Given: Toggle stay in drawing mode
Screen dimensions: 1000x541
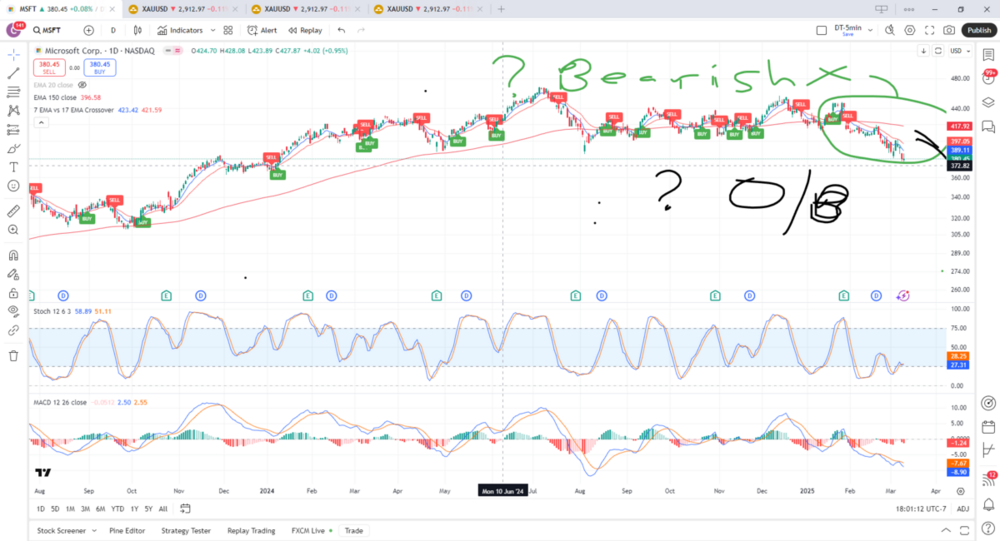Looking at the screenshot, I should point(13,274).
